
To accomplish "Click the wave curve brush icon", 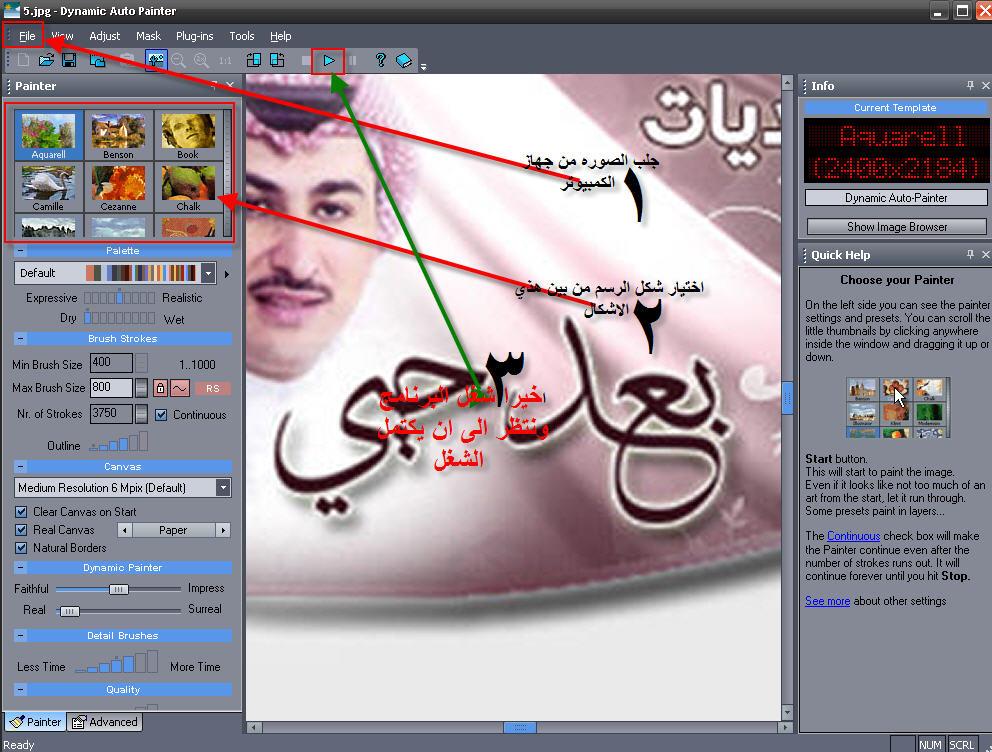I will pyautogui.click(x=180, y=388).
